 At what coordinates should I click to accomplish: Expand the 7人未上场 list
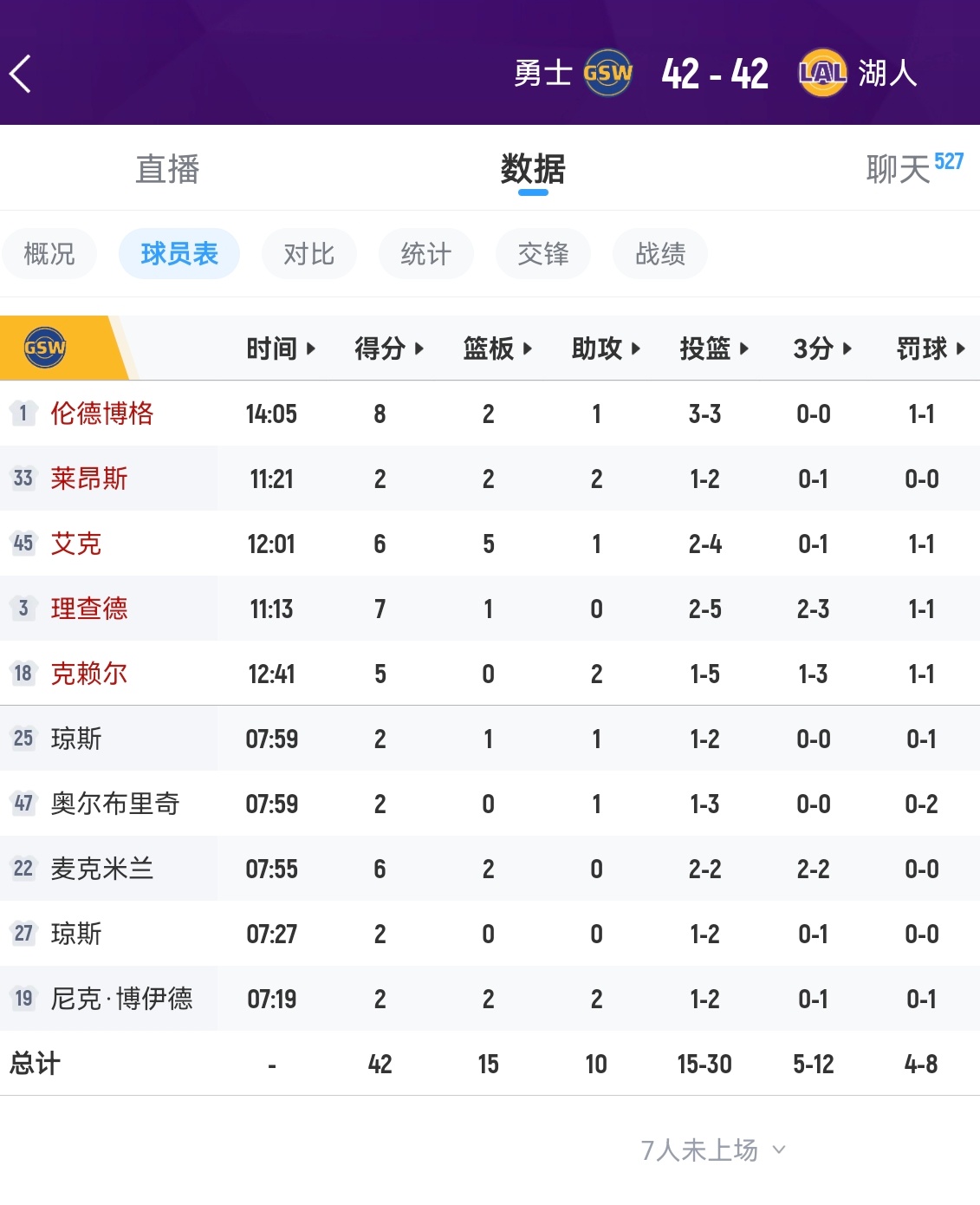click(x=713, y=1150)
